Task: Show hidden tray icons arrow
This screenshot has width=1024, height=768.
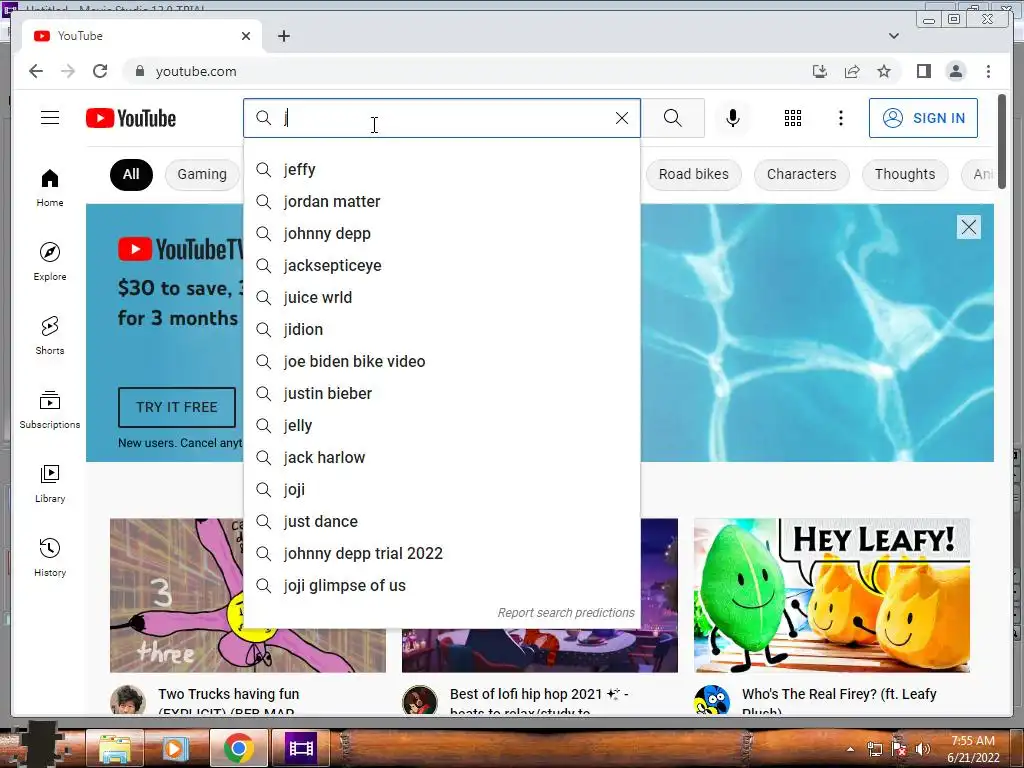Action: pos(850,750)
